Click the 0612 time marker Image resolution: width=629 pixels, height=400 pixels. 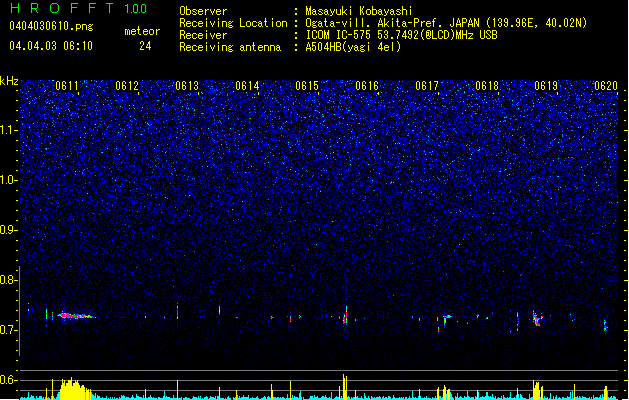tap(127, 86)
